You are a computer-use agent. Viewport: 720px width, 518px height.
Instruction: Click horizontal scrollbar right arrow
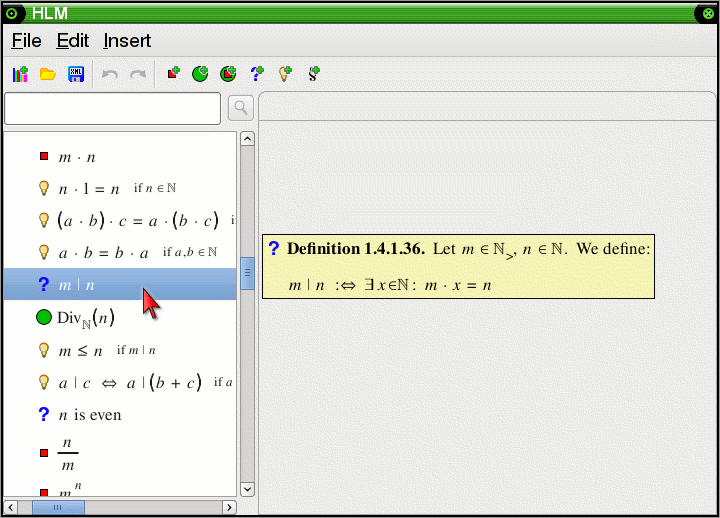(x=228, y=507)
